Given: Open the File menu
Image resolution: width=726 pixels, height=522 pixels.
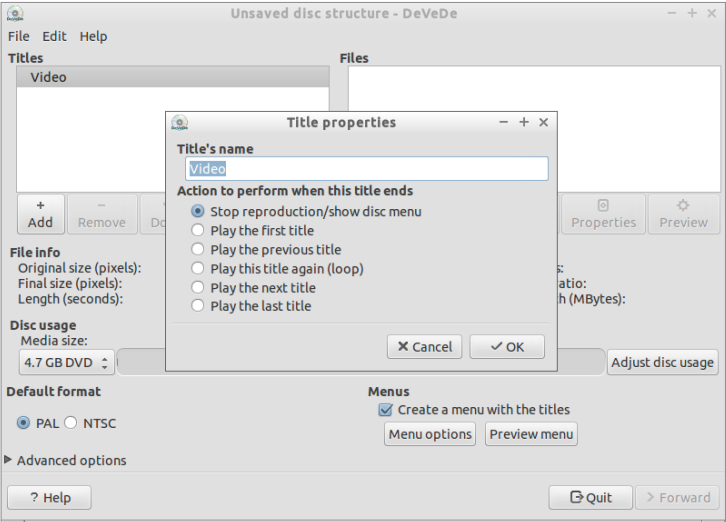Looking at the screenshot, I should 19,36.
